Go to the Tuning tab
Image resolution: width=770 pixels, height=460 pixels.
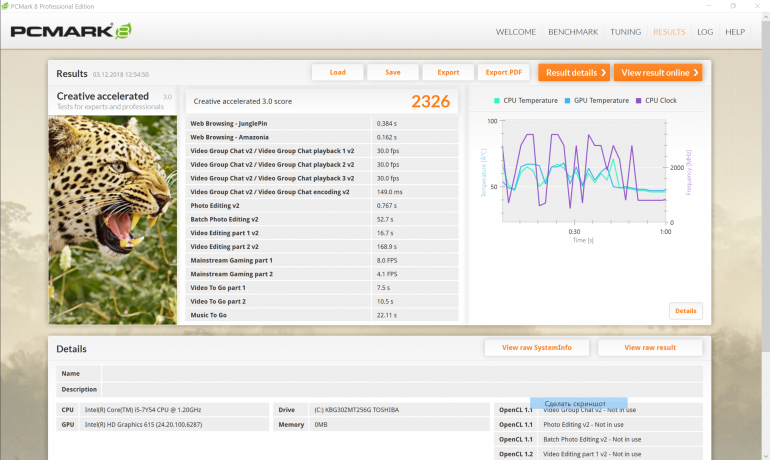pyautogui.click(x=625, y=32)
